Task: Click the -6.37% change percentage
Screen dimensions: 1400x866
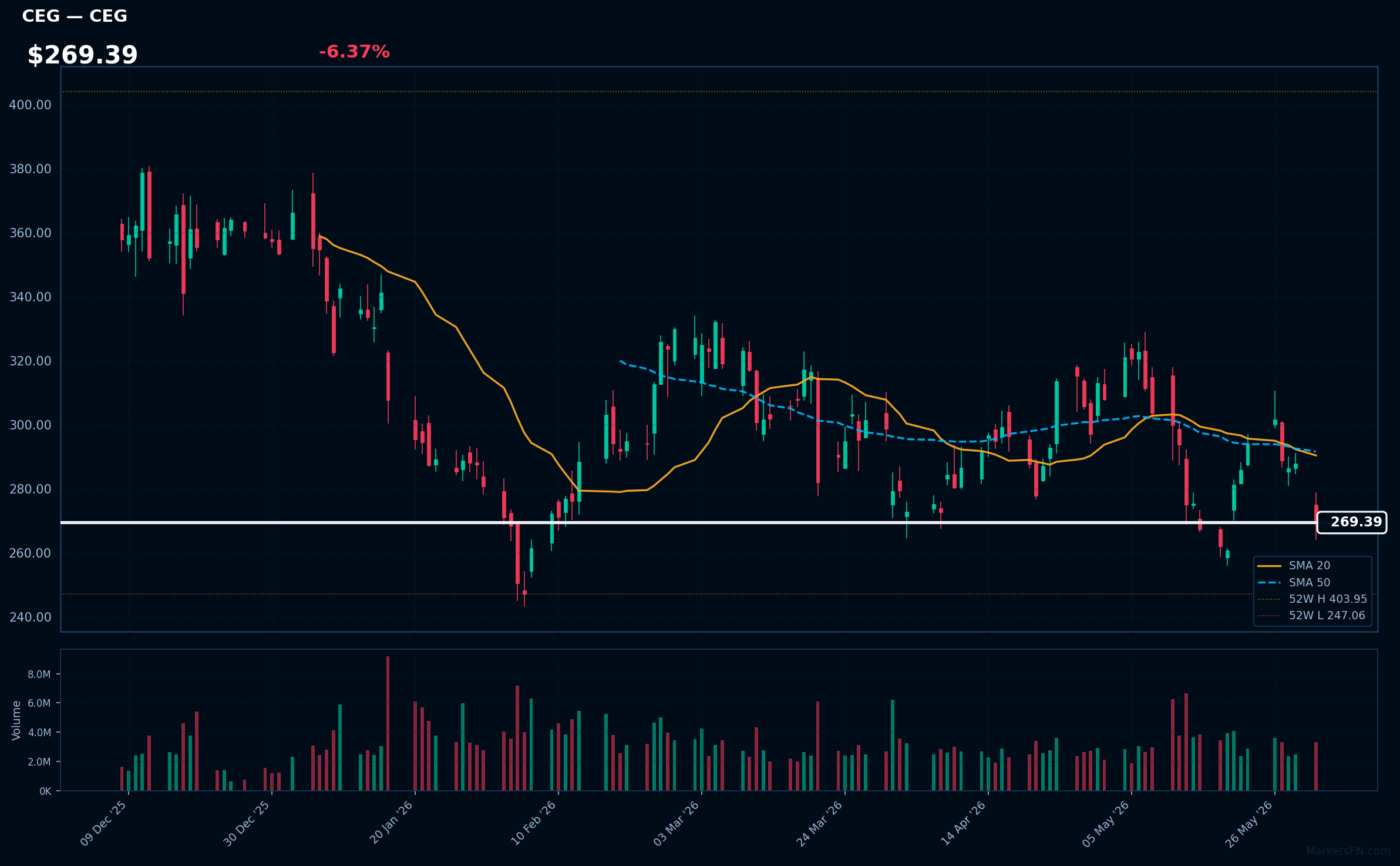Action: click(x=354, y=52)
